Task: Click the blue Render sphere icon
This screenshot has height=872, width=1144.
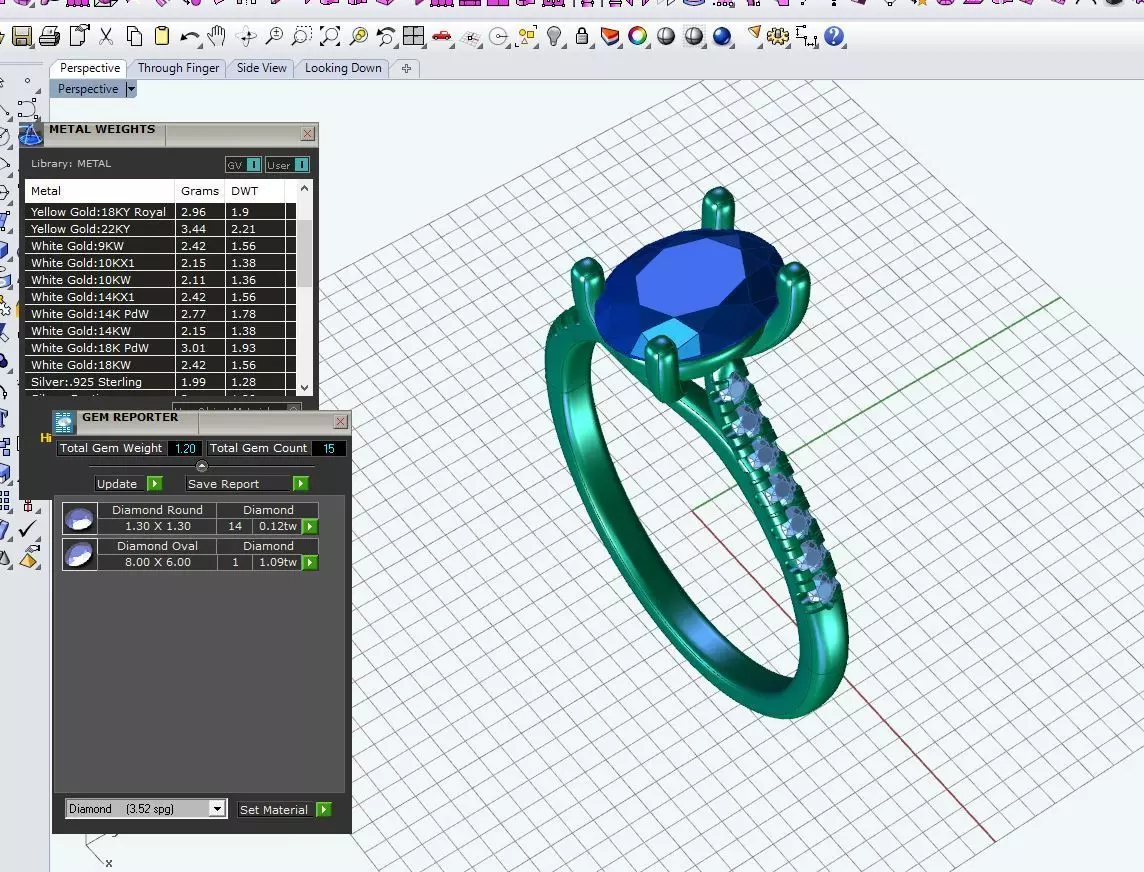Action: (722, 36)
